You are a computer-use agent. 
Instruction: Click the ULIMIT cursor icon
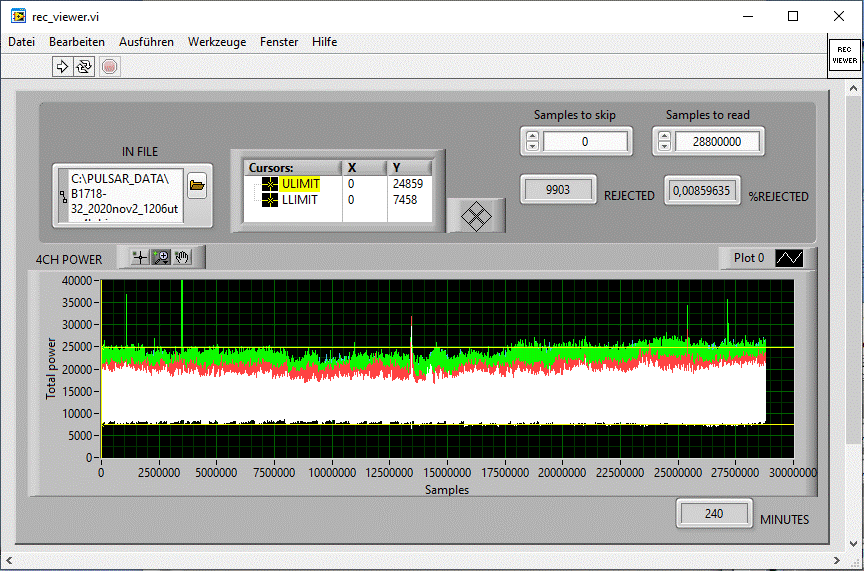(x=269, y=184)
